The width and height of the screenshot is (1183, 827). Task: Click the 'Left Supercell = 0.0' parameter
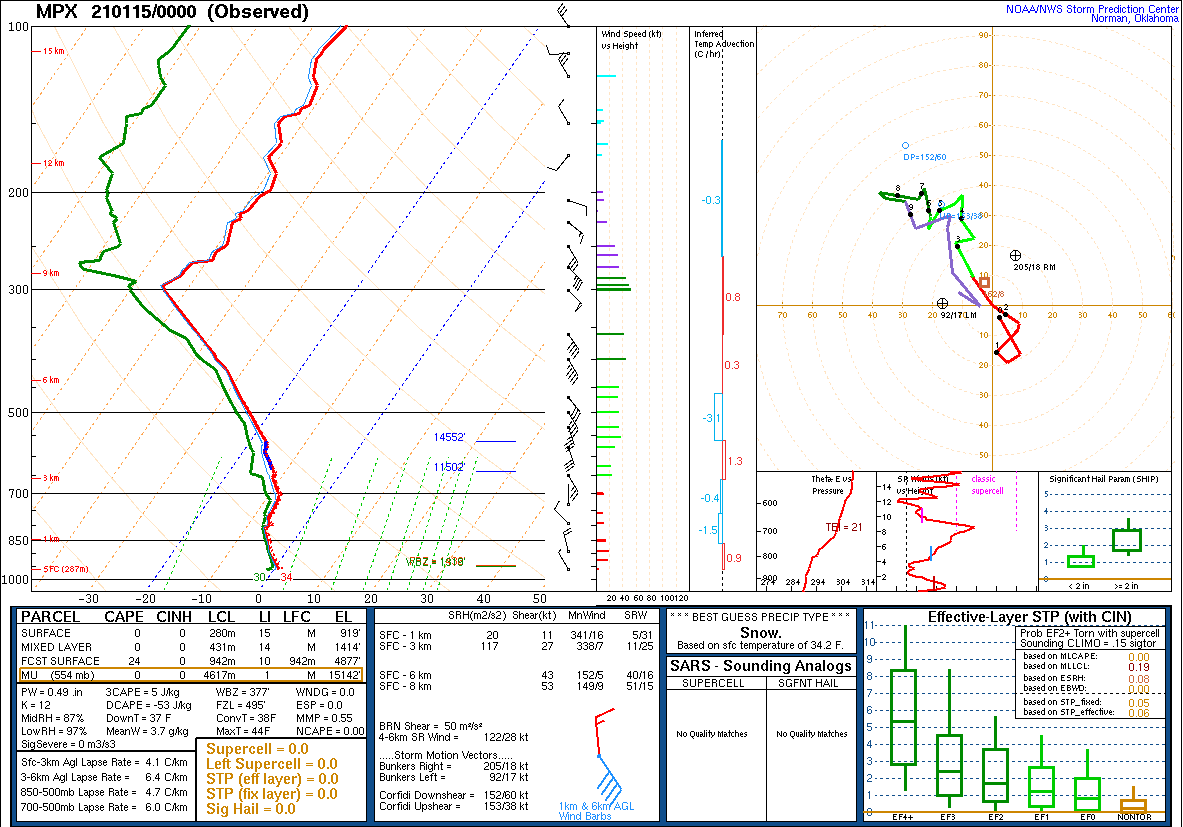coord(272,764)
